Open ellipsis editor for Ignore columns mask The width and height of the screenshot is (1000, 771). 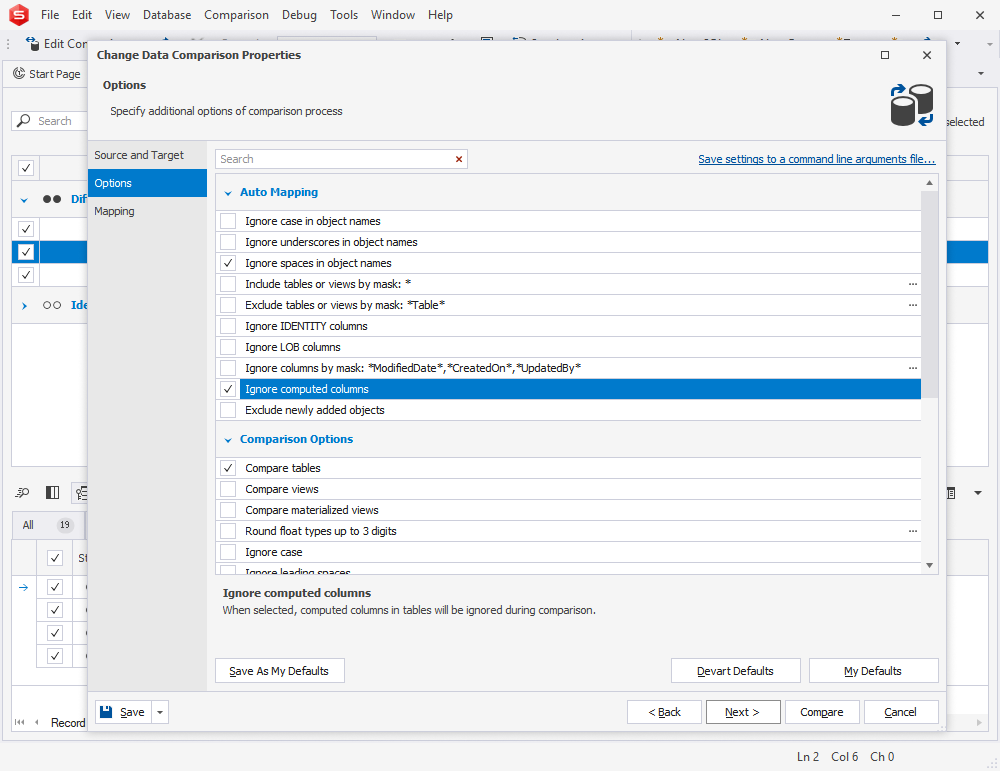point(913,368)
